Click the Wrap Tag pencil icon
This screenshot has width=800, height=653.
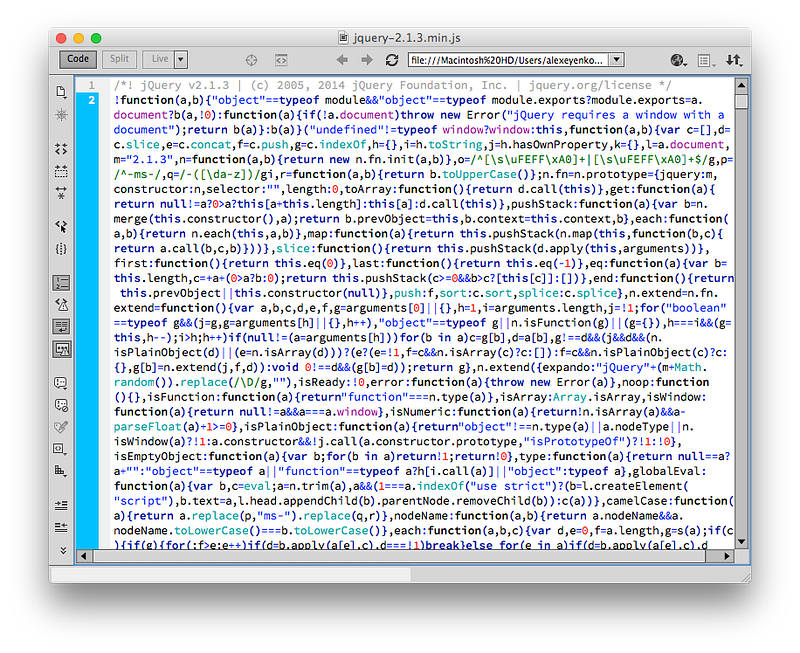pyautogui.click(x=61, y=427)
